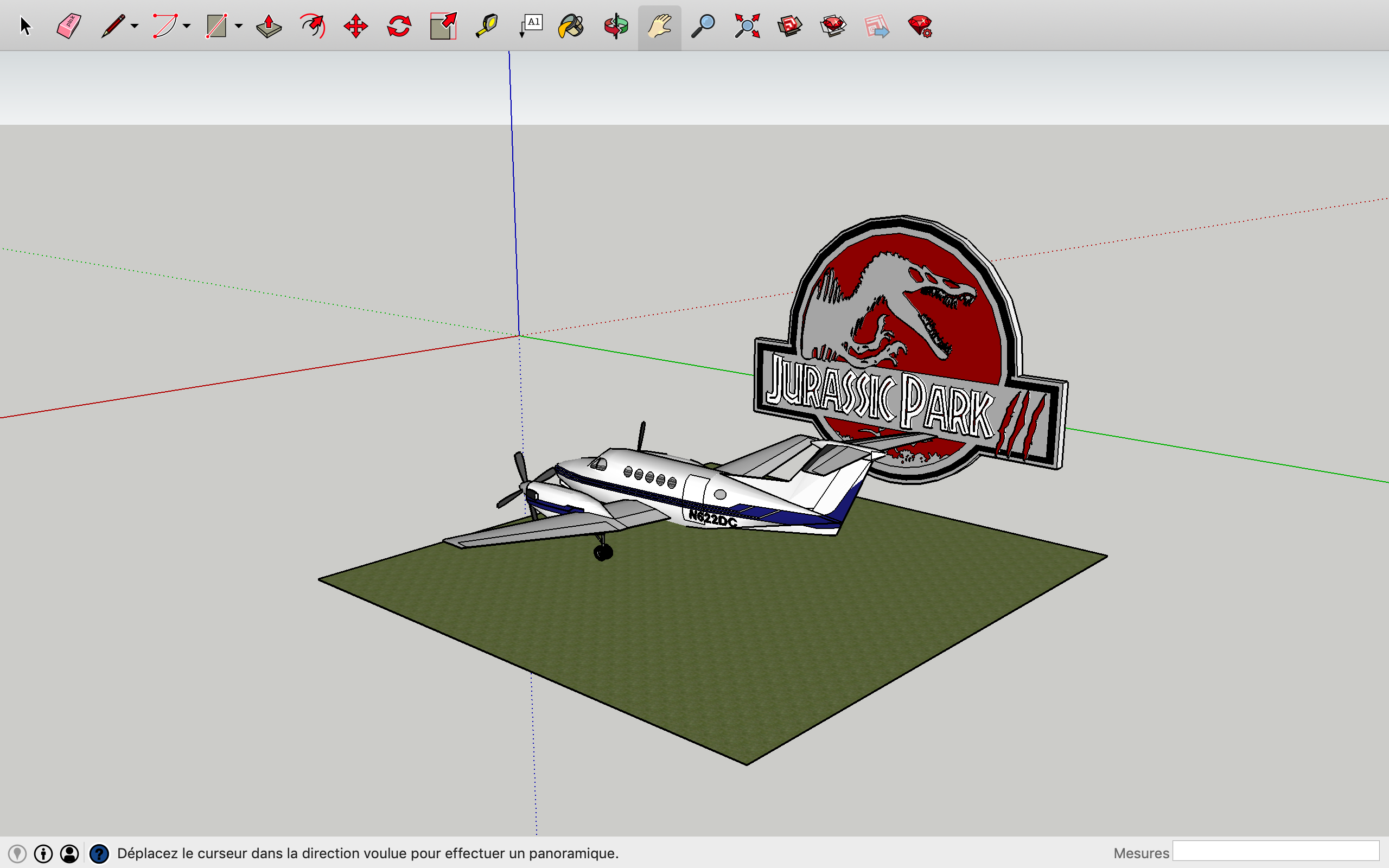Click the highlighted Pan hand tool
Screen dimensions: 1389x868
659,27
